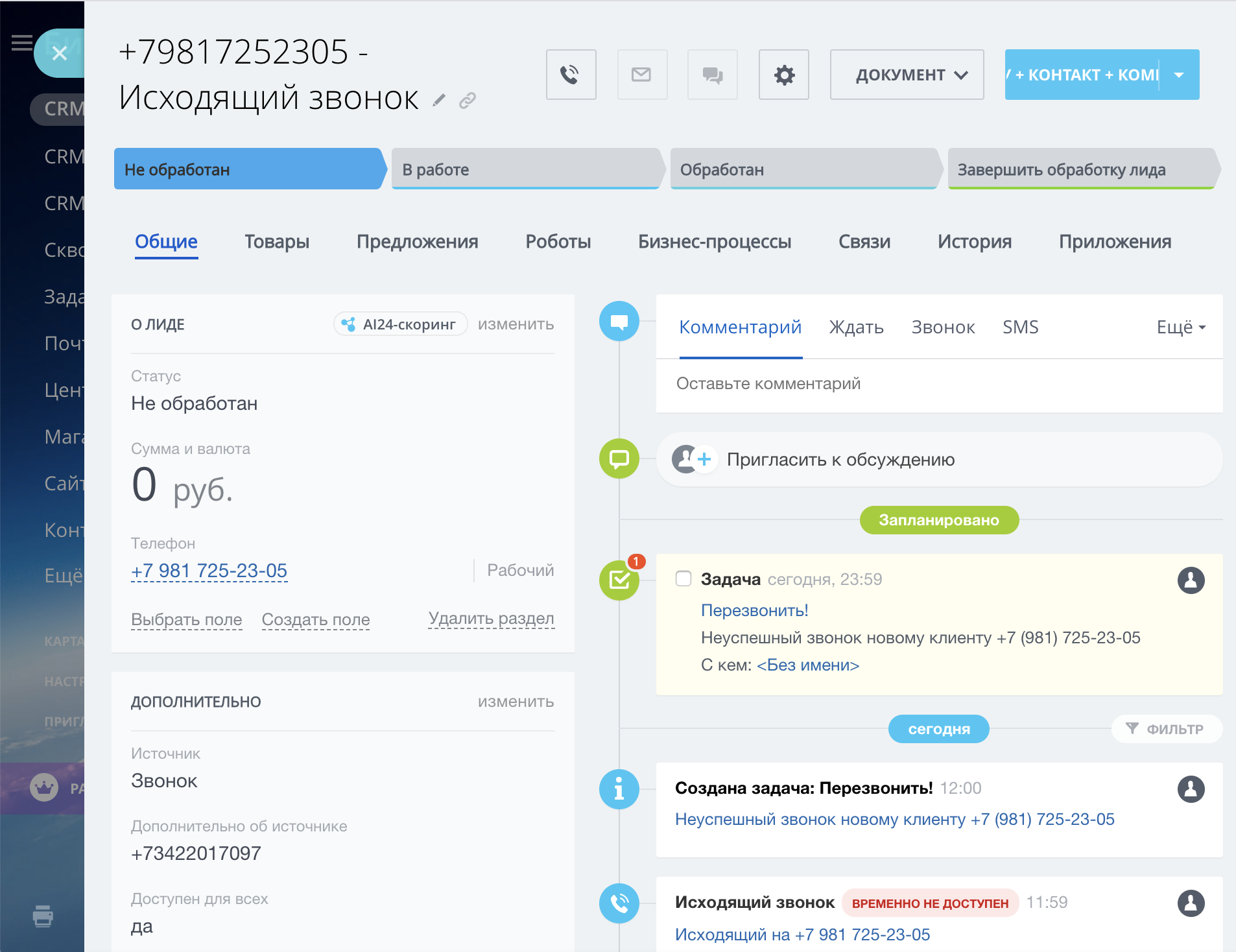Click the pencil icon to edit title
Viewport: 1236px width, 952px height.
(x=439, y=100)
